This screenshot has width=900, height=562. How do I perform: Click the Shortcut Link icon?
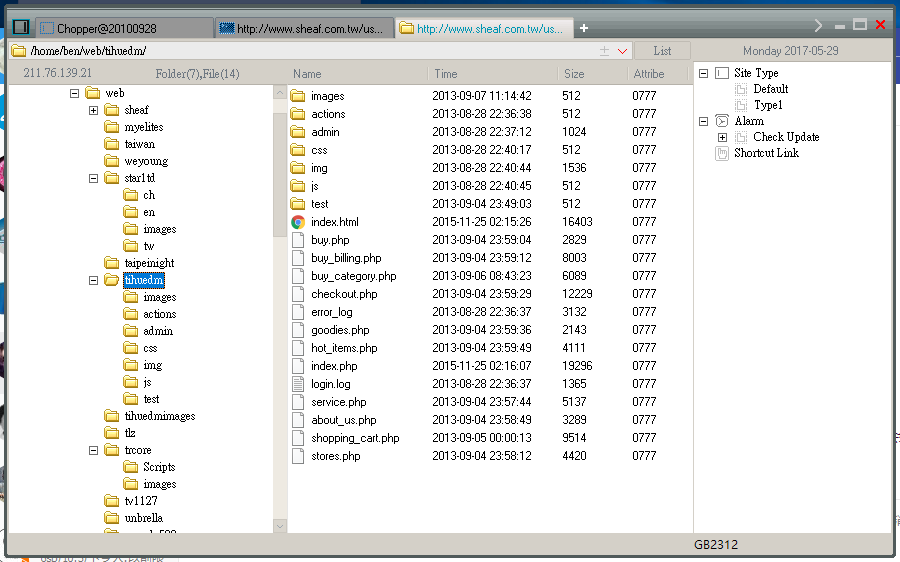[x=722, y=153]
